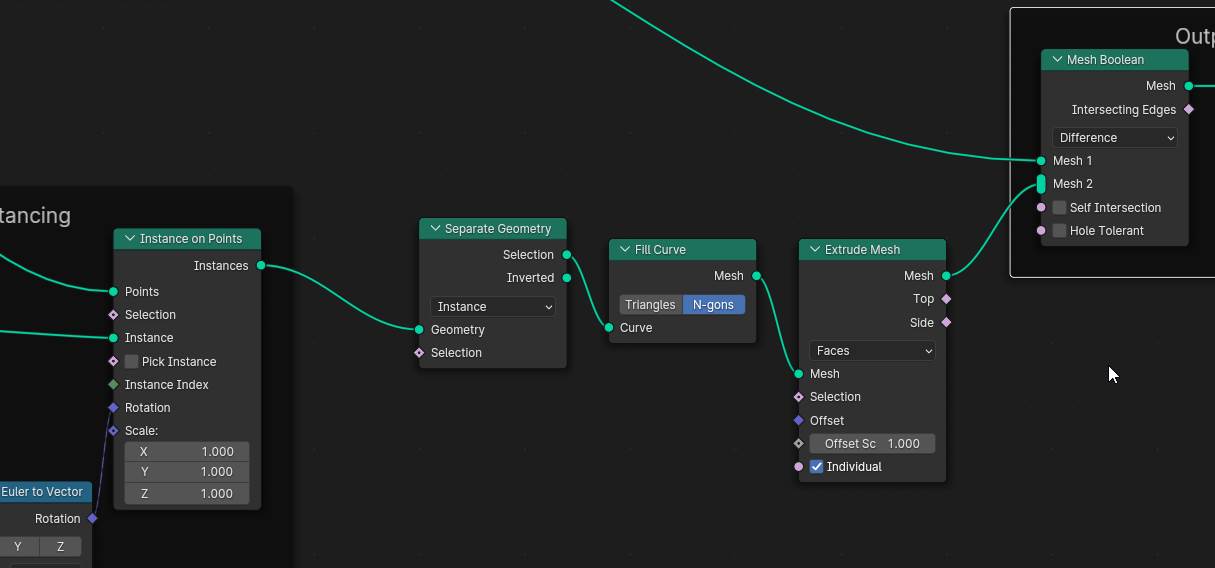Click Mesh Boolean Mesh output socket

pyautogui.click(x=1188, y=86)
